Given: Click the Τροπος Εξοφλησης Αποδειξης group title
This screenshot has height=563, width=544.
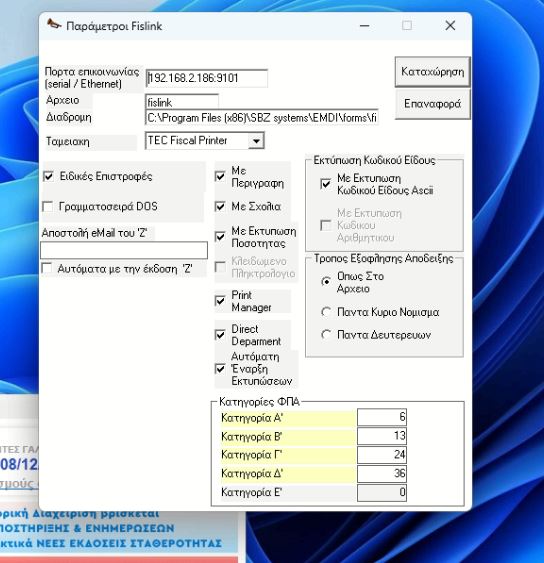Looking at the screenshot, I should pyautogui.click(x=383, y=259).
